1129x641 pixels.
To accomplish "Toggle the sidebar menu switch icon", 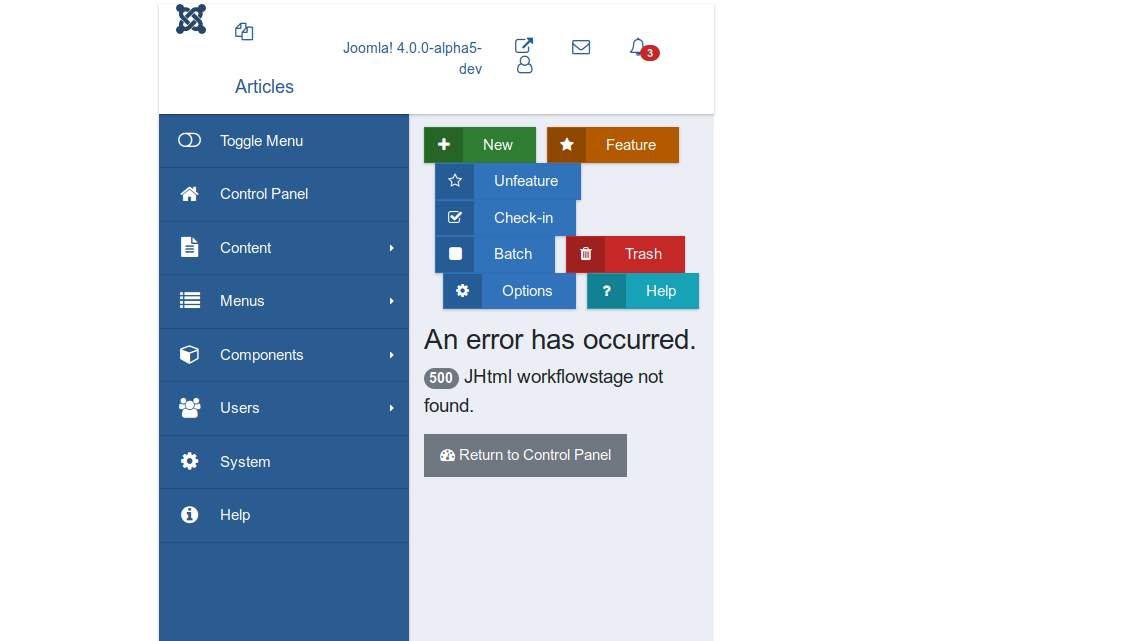I will [x=189, y=140].
